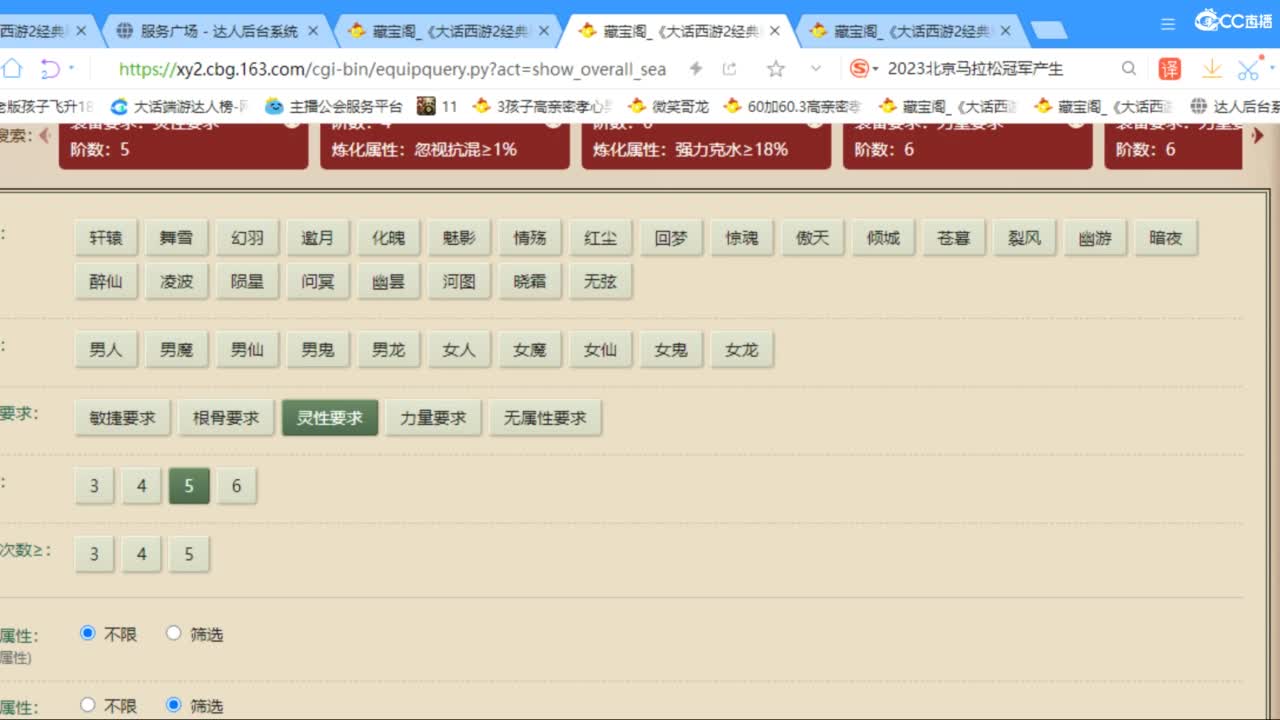Viewport: 1280px width, 720px height.
Task: Close the active 藏宝阁 tab
Action: [x=775, y=31]
